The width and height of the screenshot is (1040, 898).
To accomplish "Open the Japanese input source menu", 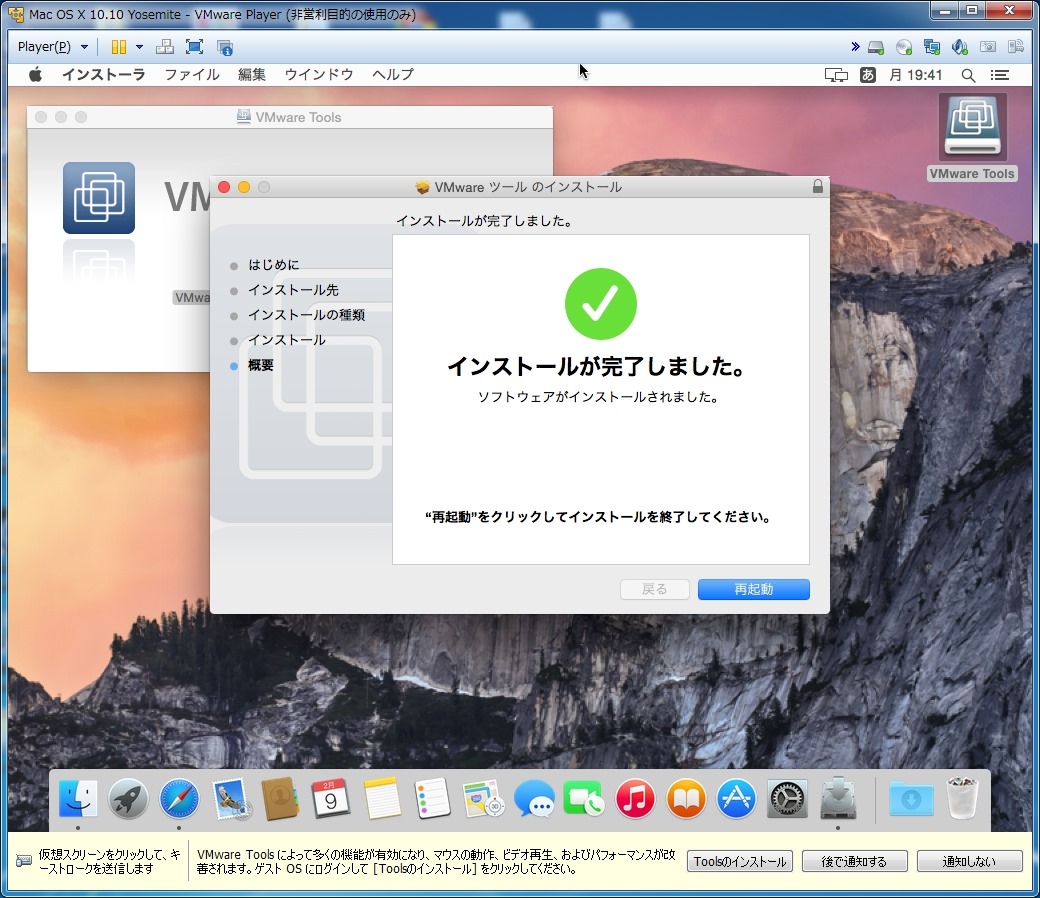I will click(x=868, y=75).
